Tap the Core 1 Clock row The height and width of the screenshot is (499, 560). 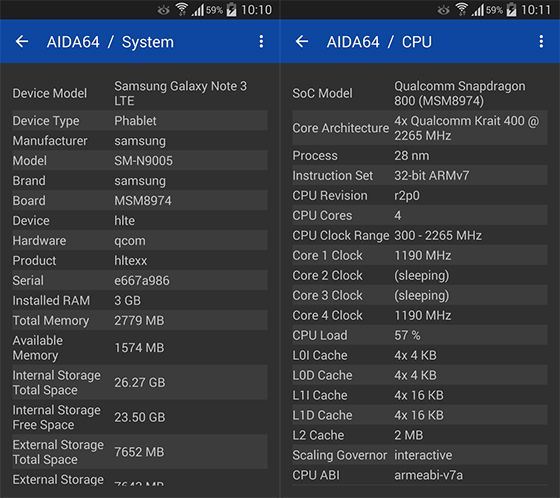click(x=419, y=256)
